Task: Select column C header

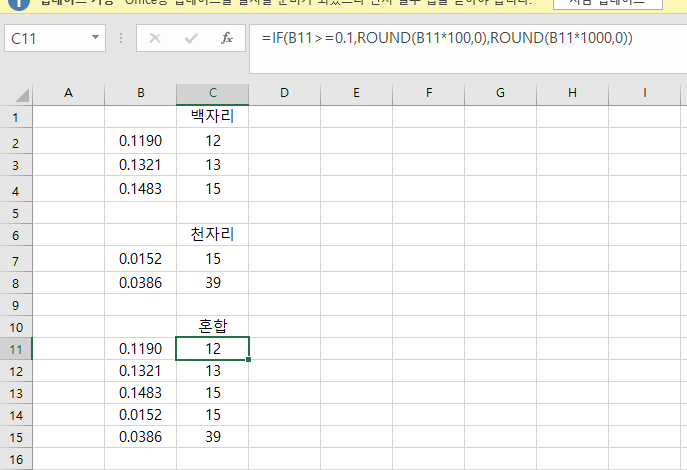Action: pos(212,93)
